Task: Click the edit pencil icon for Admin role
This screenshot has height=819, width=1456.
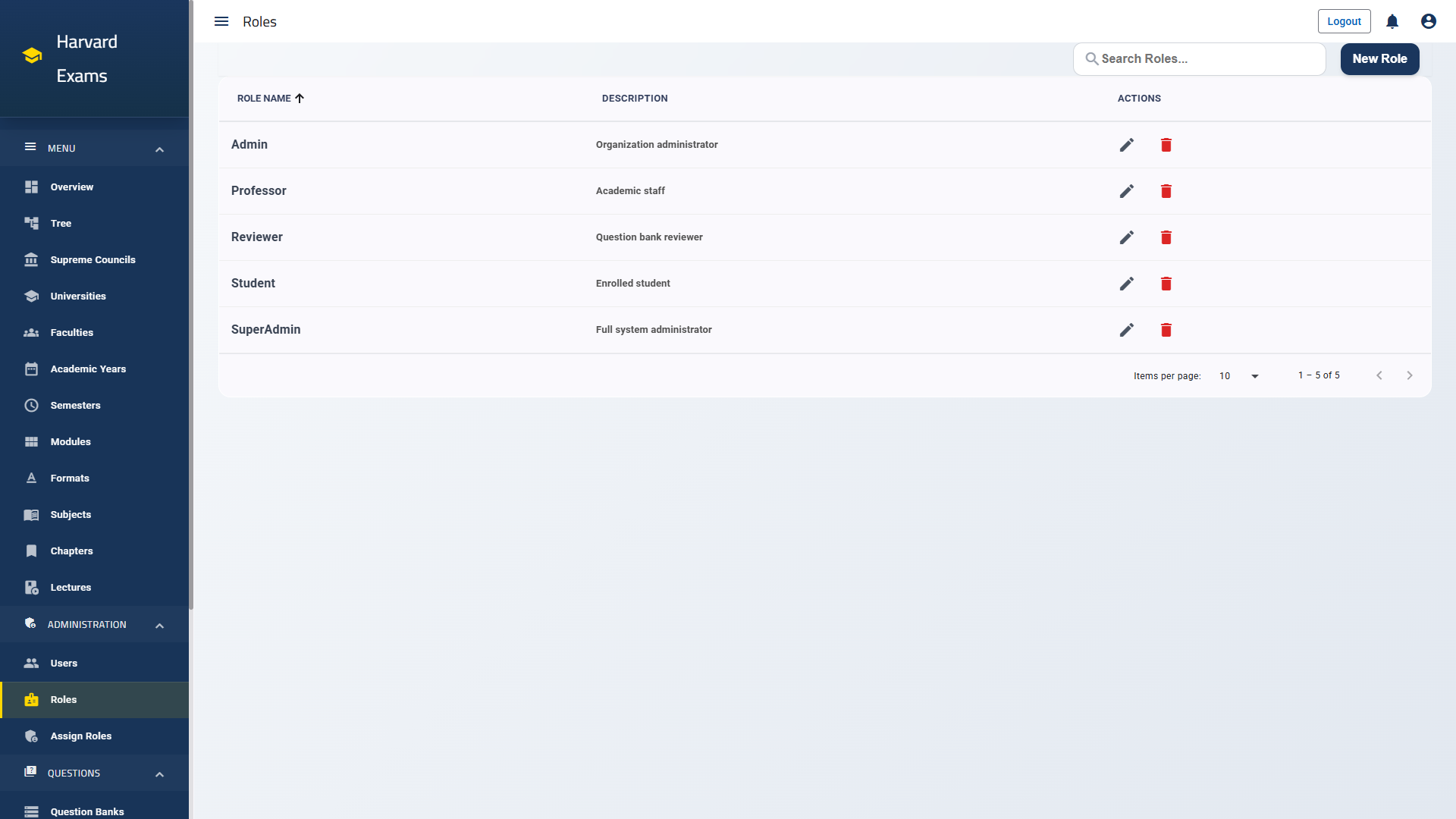Action: (x=1127, y=144)
